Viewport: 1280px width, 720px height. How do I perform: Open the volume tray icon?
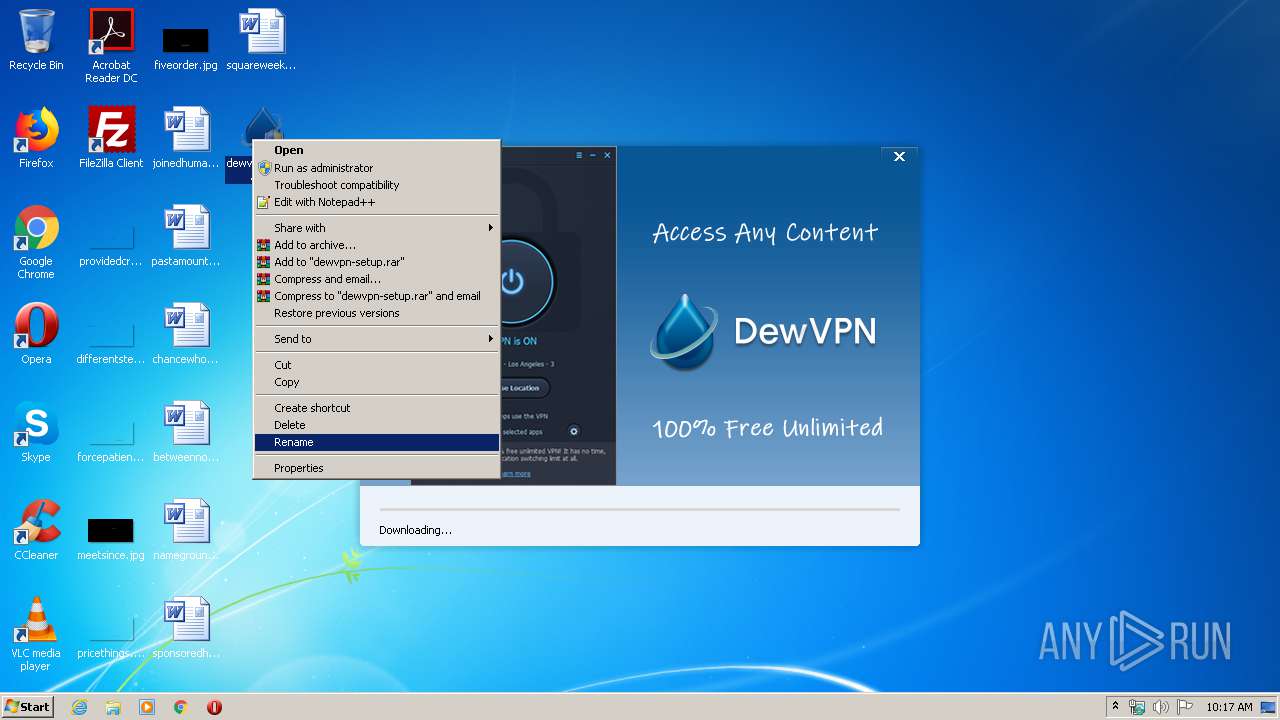[1160, 707]
